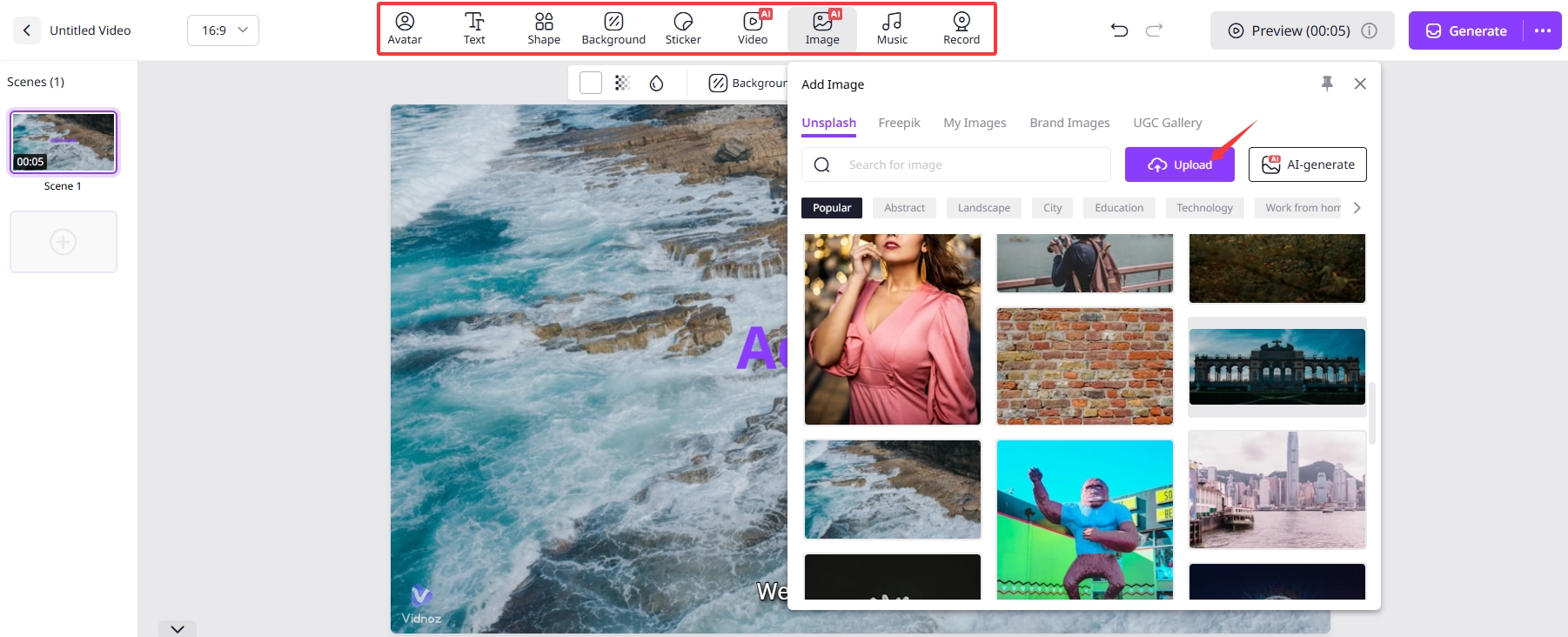1568x637 pixels.
Task: Choose the palace building night image
Action: click(x=1277, y=366)
